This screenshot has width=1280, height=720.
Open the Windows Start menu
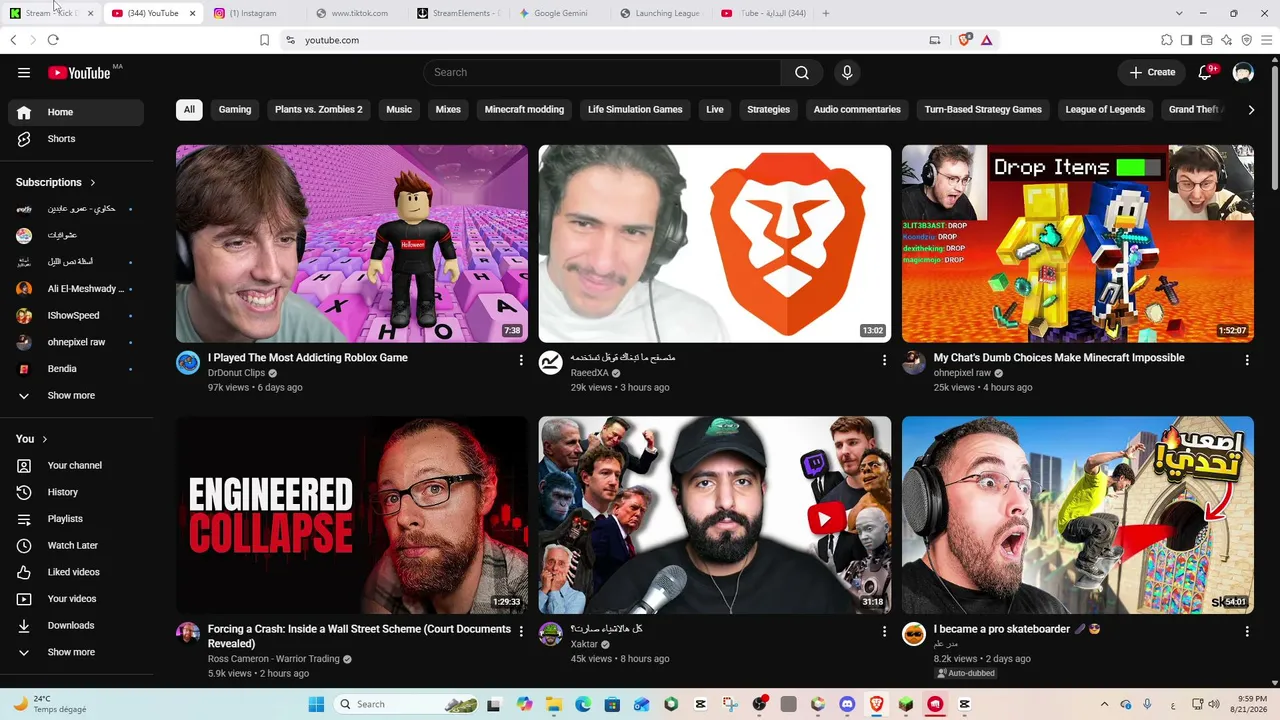(x=316, y=704)
